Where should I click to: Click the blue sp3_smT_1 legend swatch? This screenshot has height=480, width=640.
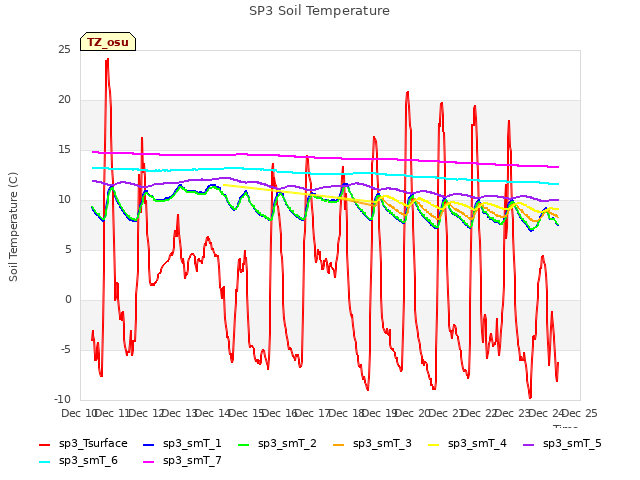149,444
